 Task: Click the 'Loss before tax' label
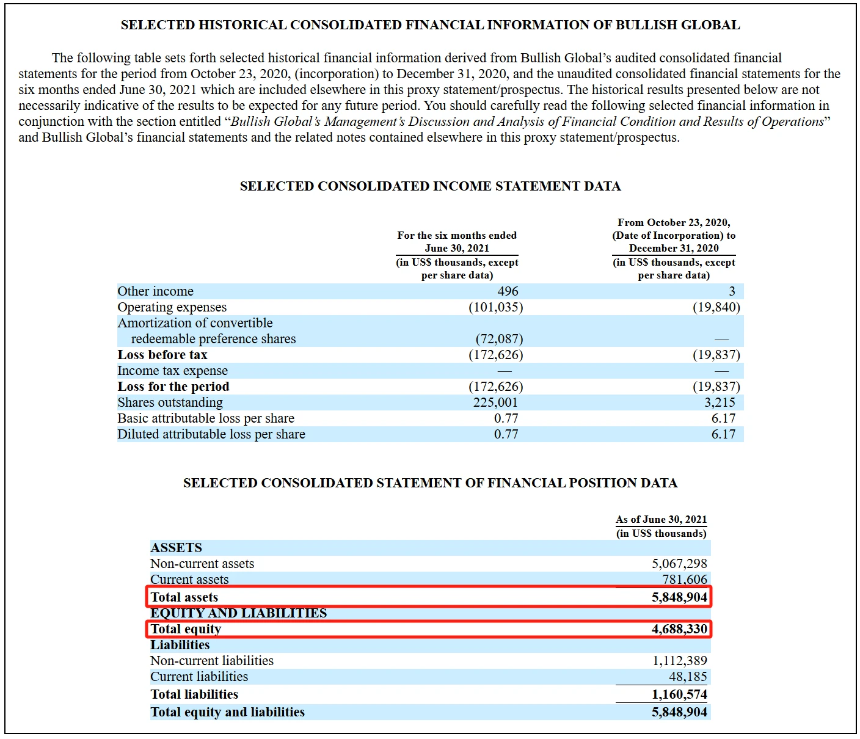(162, 355)
